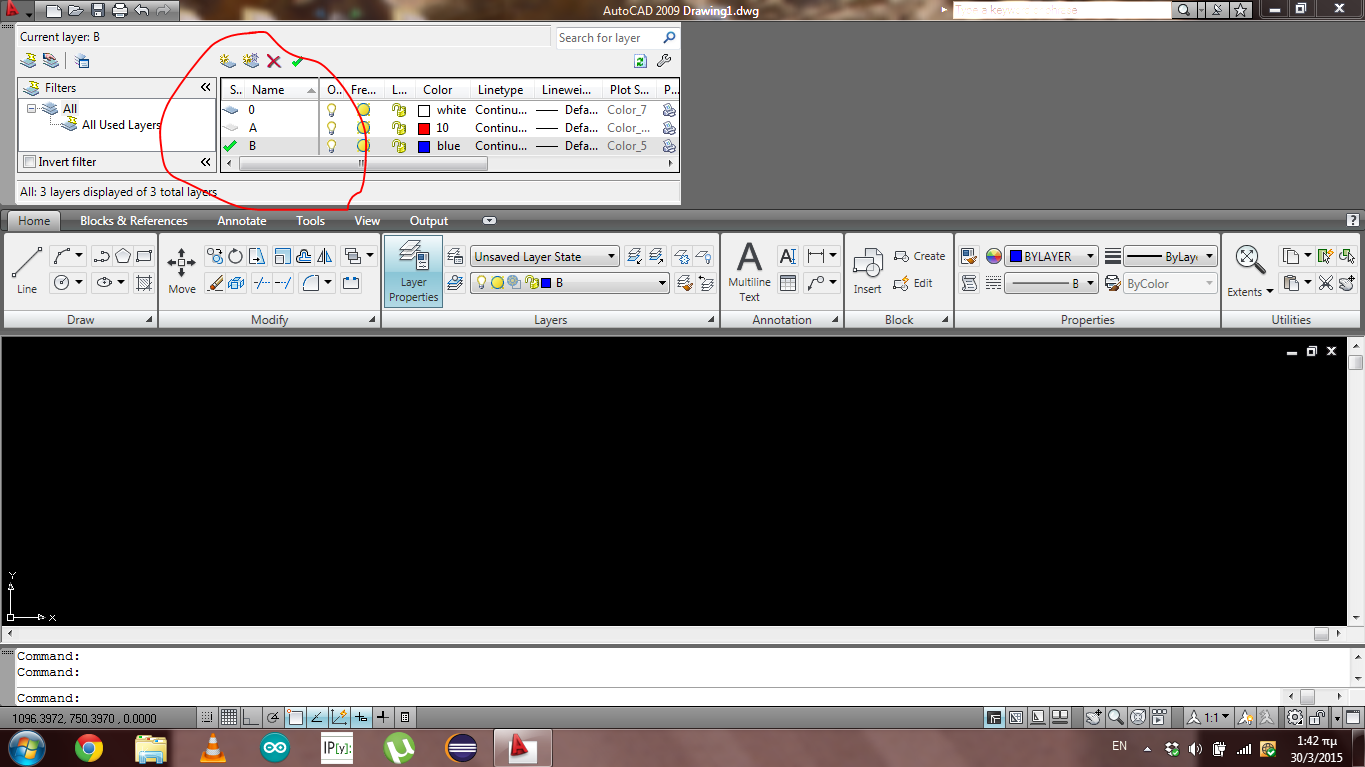The image size is (1365, 767).
Task: Select the Erase tool in Modify panel
Action: pyautogui.click(x=214, y=283)
